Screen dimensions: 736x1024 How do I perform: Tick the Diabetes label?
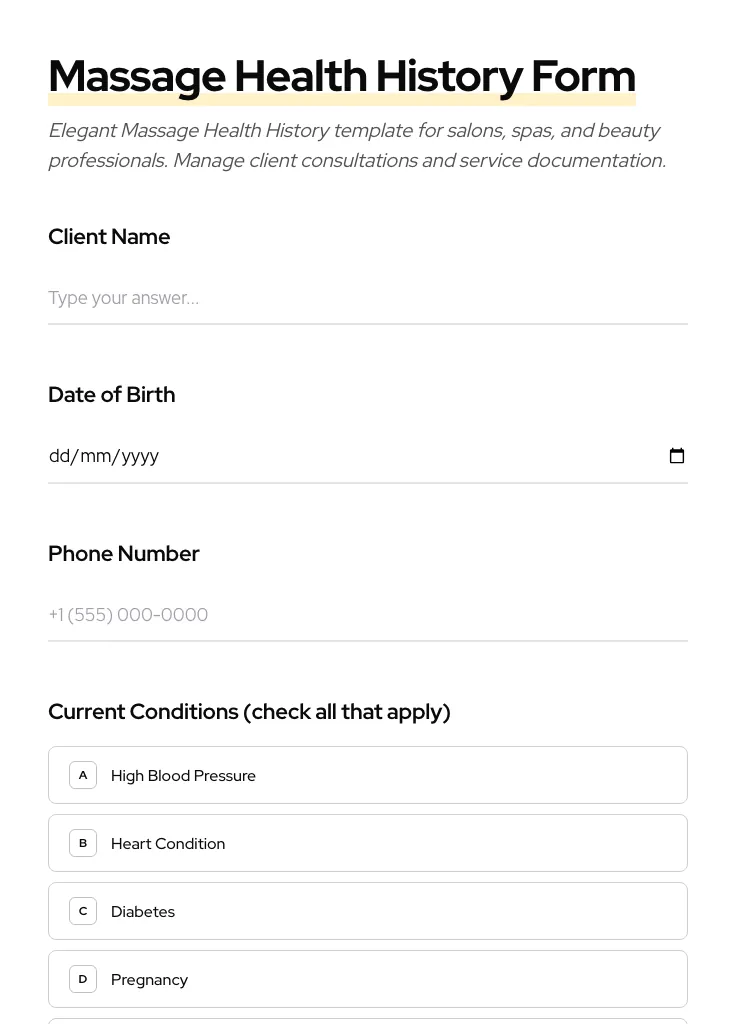143,912
